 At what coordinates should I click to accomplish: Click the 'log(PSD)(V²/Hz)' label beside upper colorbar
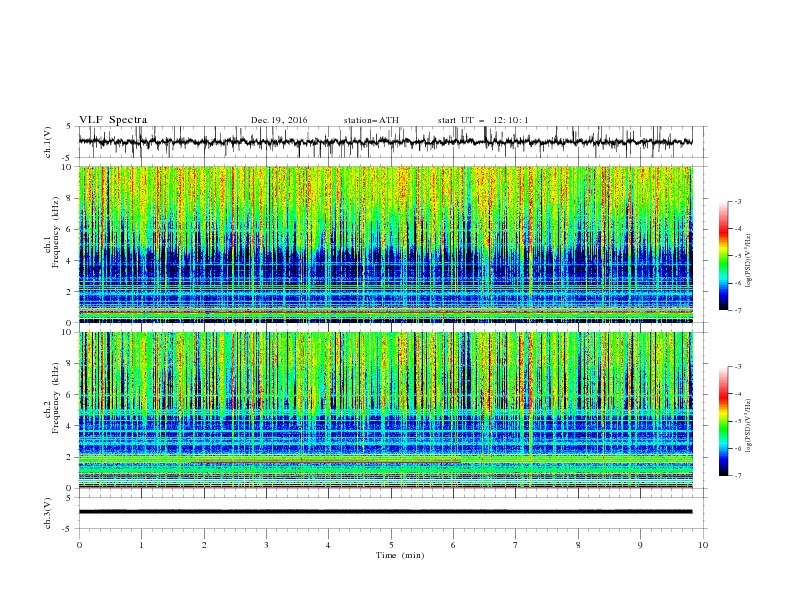tap(748, 261)
